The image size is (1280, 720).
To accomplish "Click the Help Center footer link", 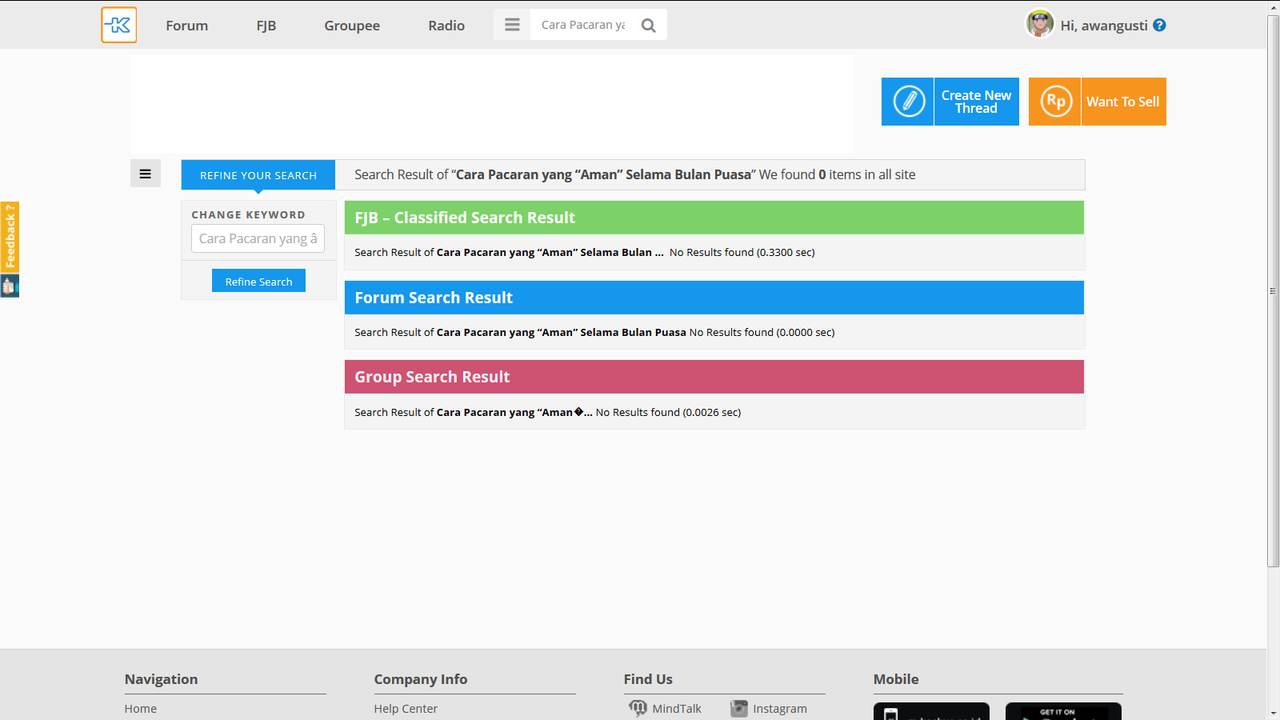I will (406, 708).
